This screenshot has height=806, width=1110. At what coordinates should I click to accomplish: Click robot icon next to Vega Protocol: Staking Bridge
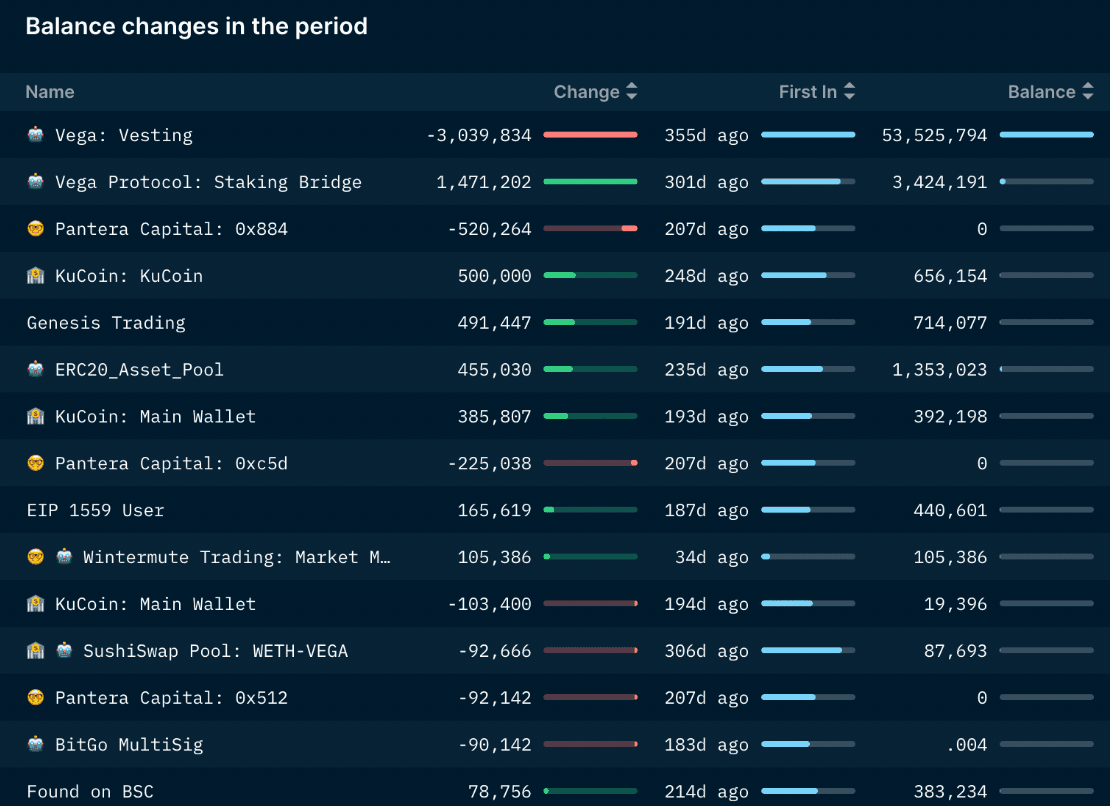[36, 182]
